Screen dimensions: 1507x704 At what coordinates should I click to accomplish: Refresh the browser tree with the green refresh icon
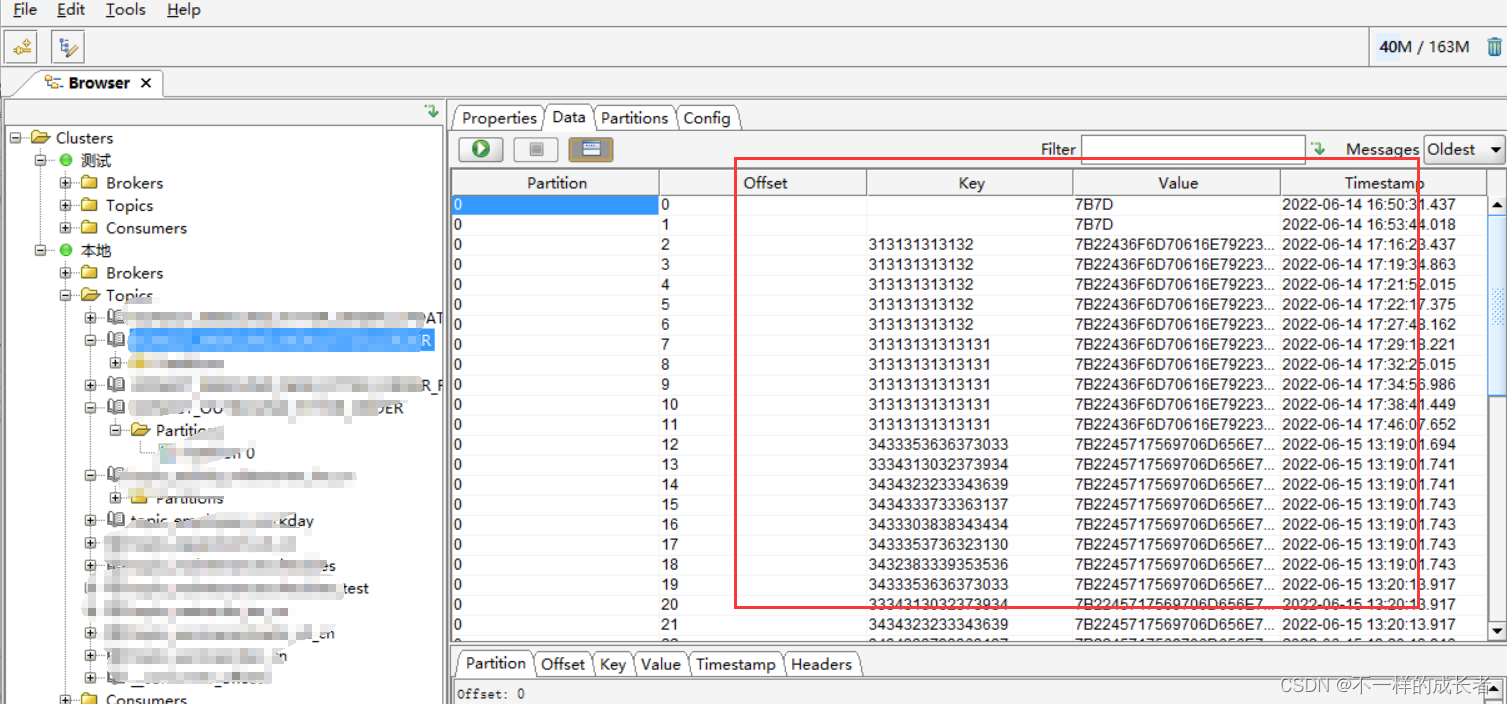(432, 111)
